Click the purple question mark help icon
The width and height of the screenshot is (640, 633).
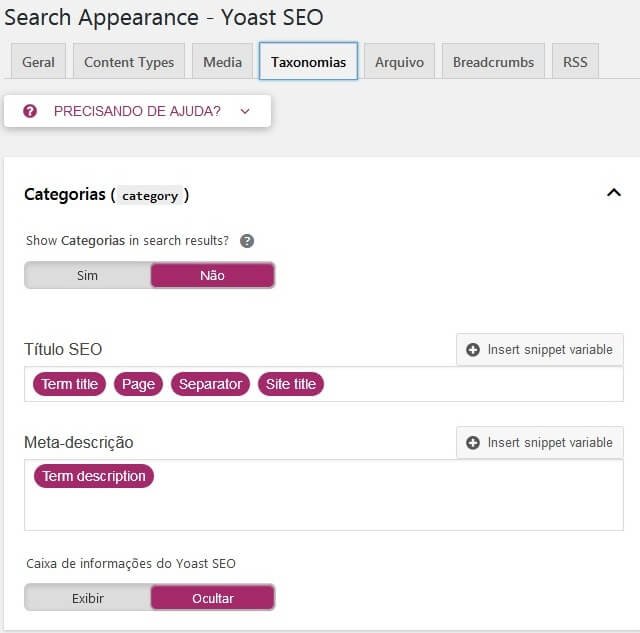[x=30, y=111]
